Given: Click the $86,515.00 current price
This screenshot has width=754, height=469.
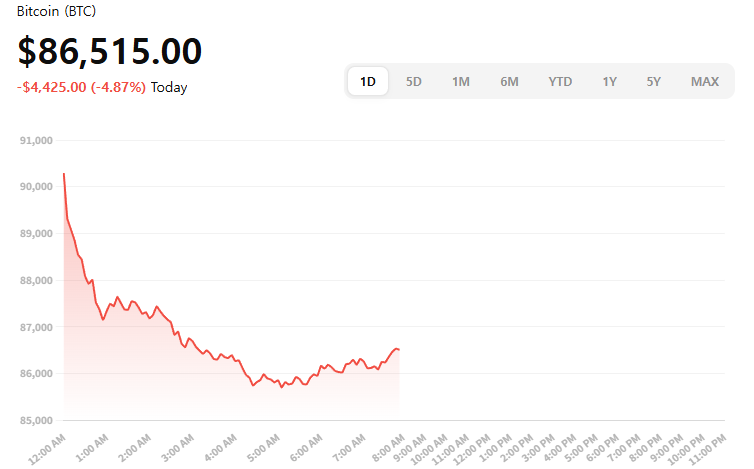Looking at the screenshot, I should (x=109, y=51).
